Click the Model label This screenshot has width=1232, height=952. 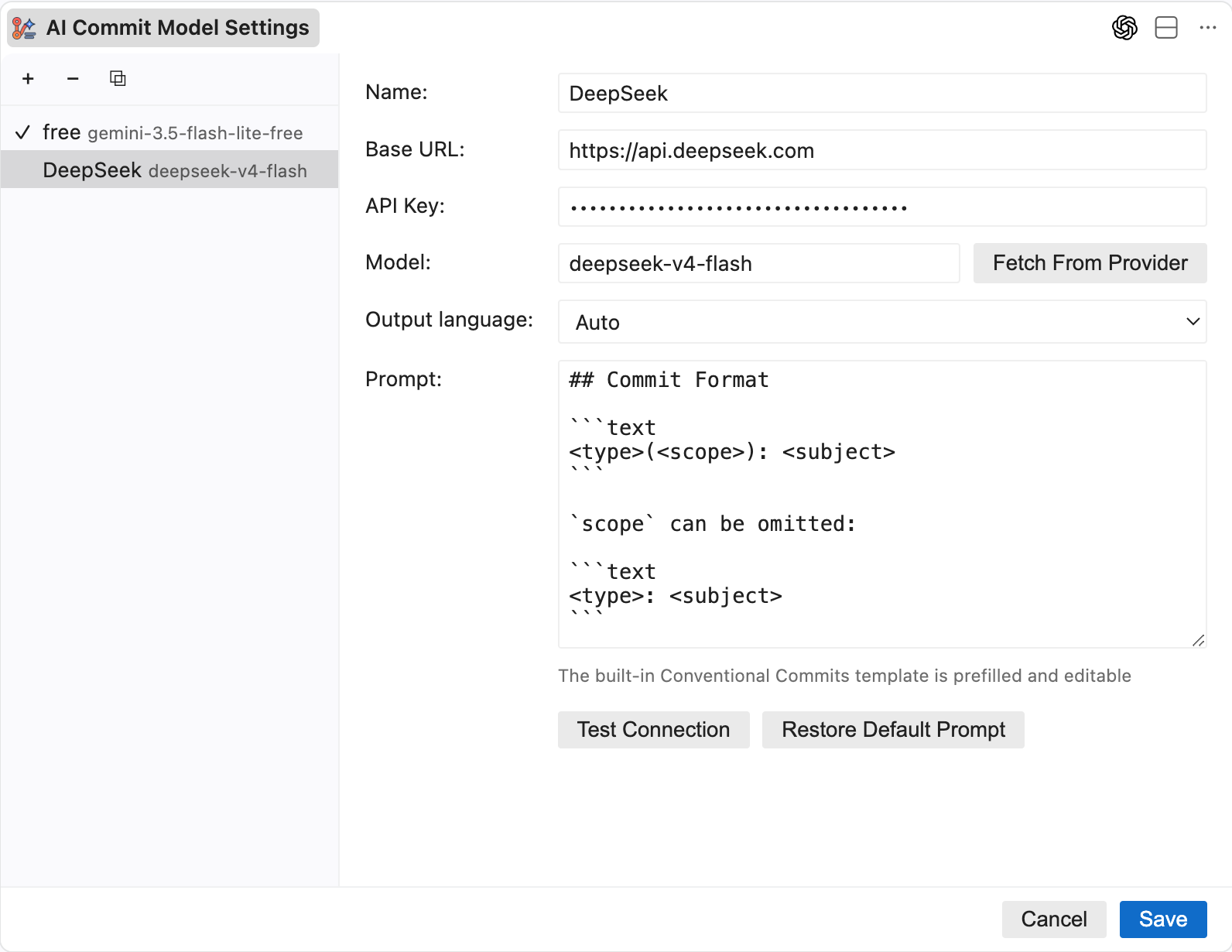tap(398, 262)
